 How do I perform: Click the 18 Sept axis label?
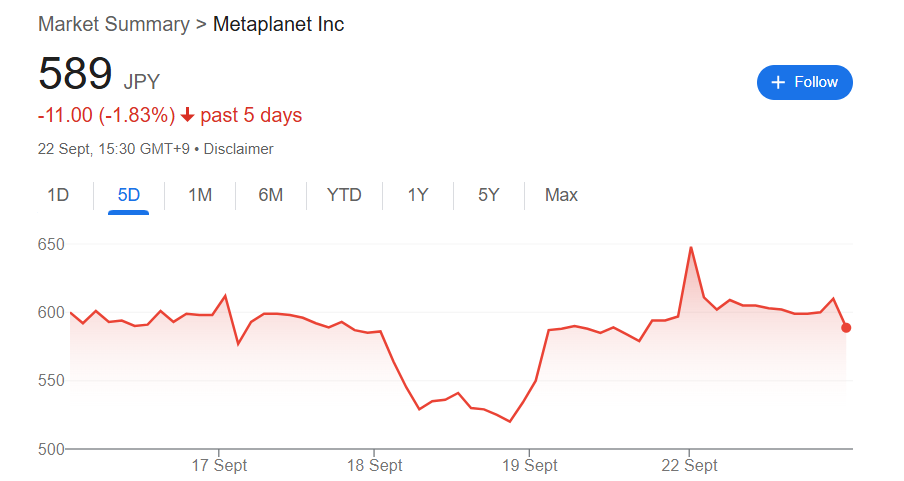point(374,465)
